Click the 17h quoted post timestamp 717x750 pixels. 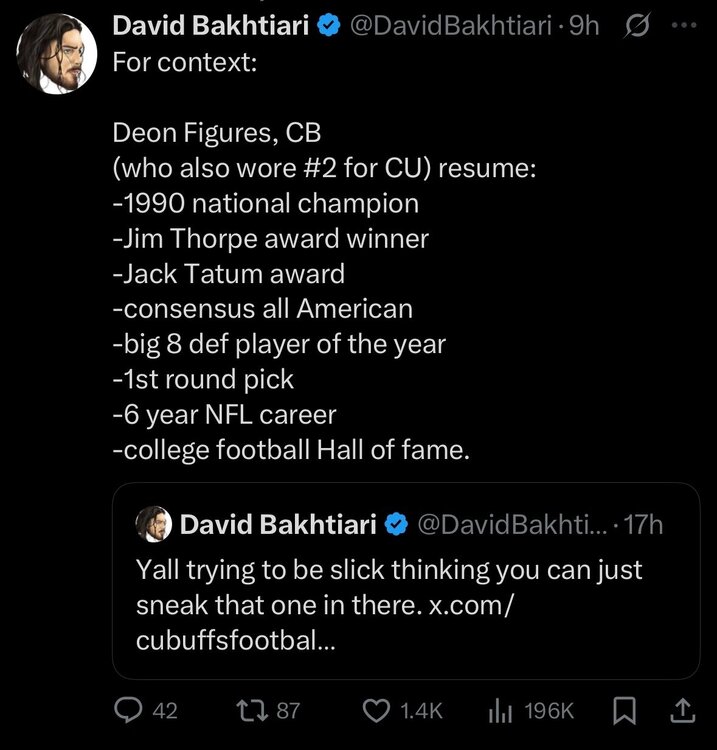pos(643,524)
